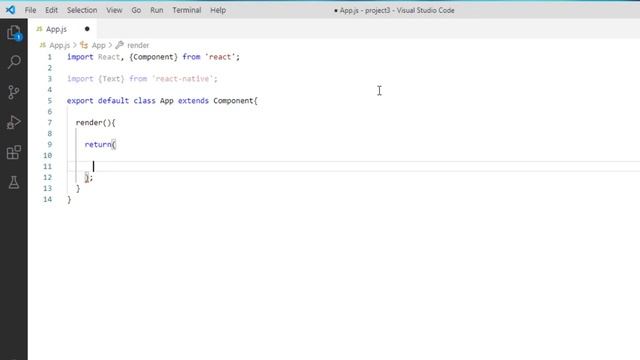Click {Component} in the first import

(x=153, y=57)
